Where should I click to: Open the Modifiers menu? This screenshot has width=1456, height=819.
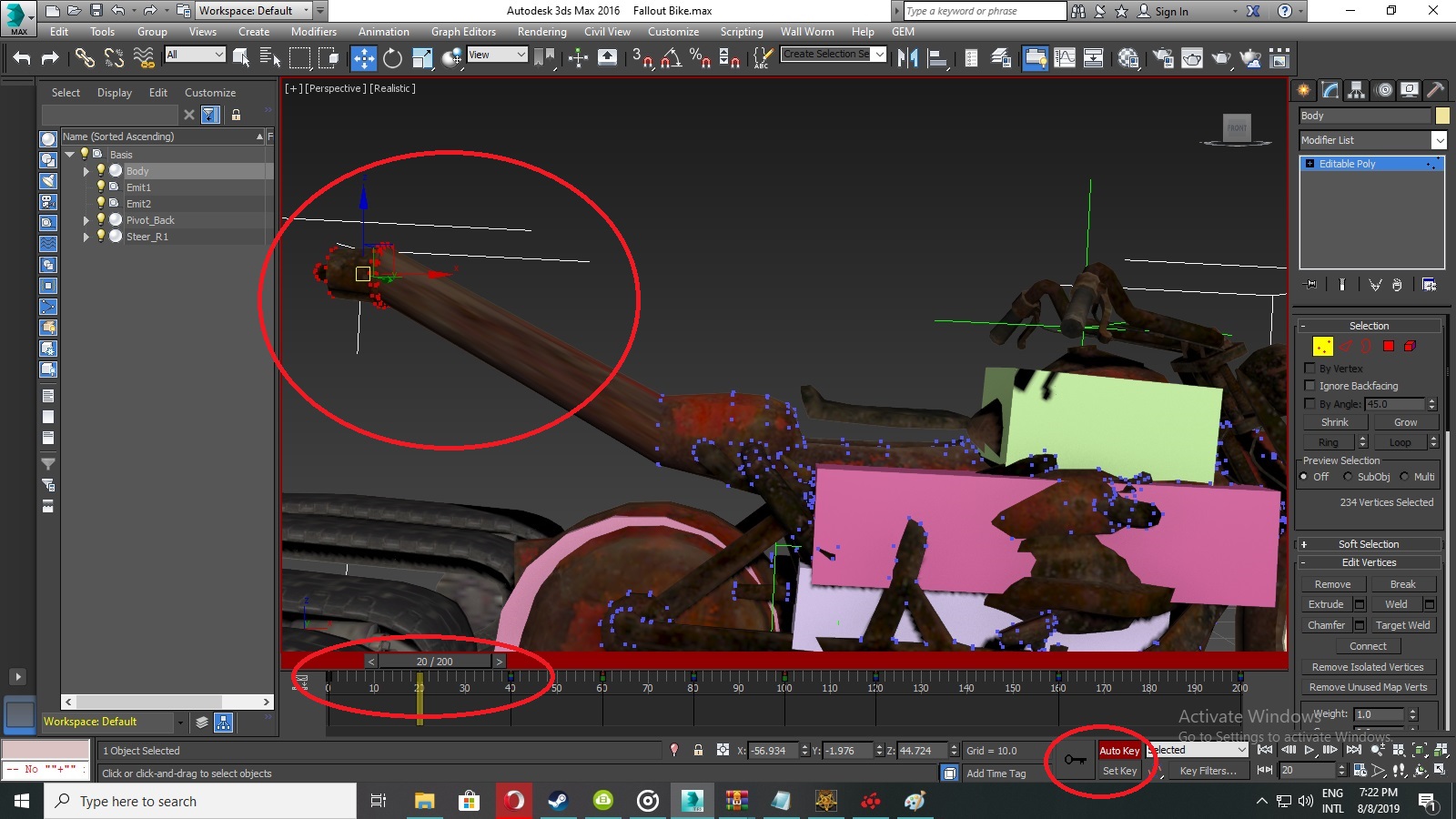[x=313, y=32]
